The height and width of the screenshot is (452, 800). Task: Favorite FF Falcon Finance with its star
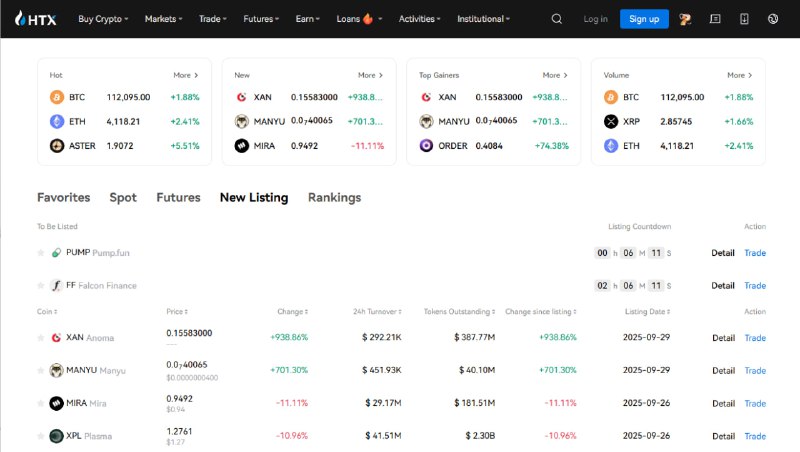click(41, 285)
